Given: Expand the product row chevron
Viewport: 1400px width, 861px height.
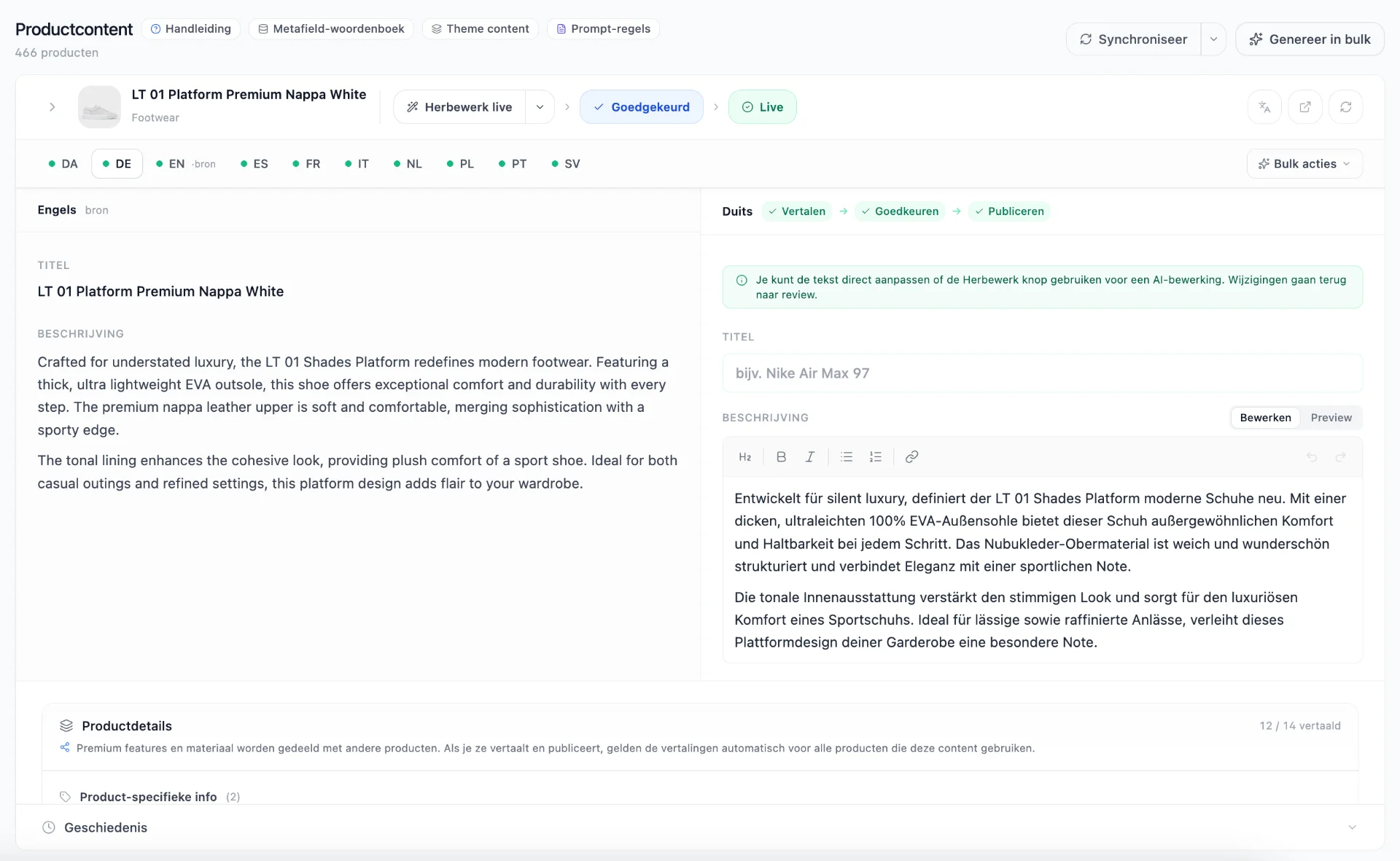Looking at the screenshot, I should coord(52,107).
